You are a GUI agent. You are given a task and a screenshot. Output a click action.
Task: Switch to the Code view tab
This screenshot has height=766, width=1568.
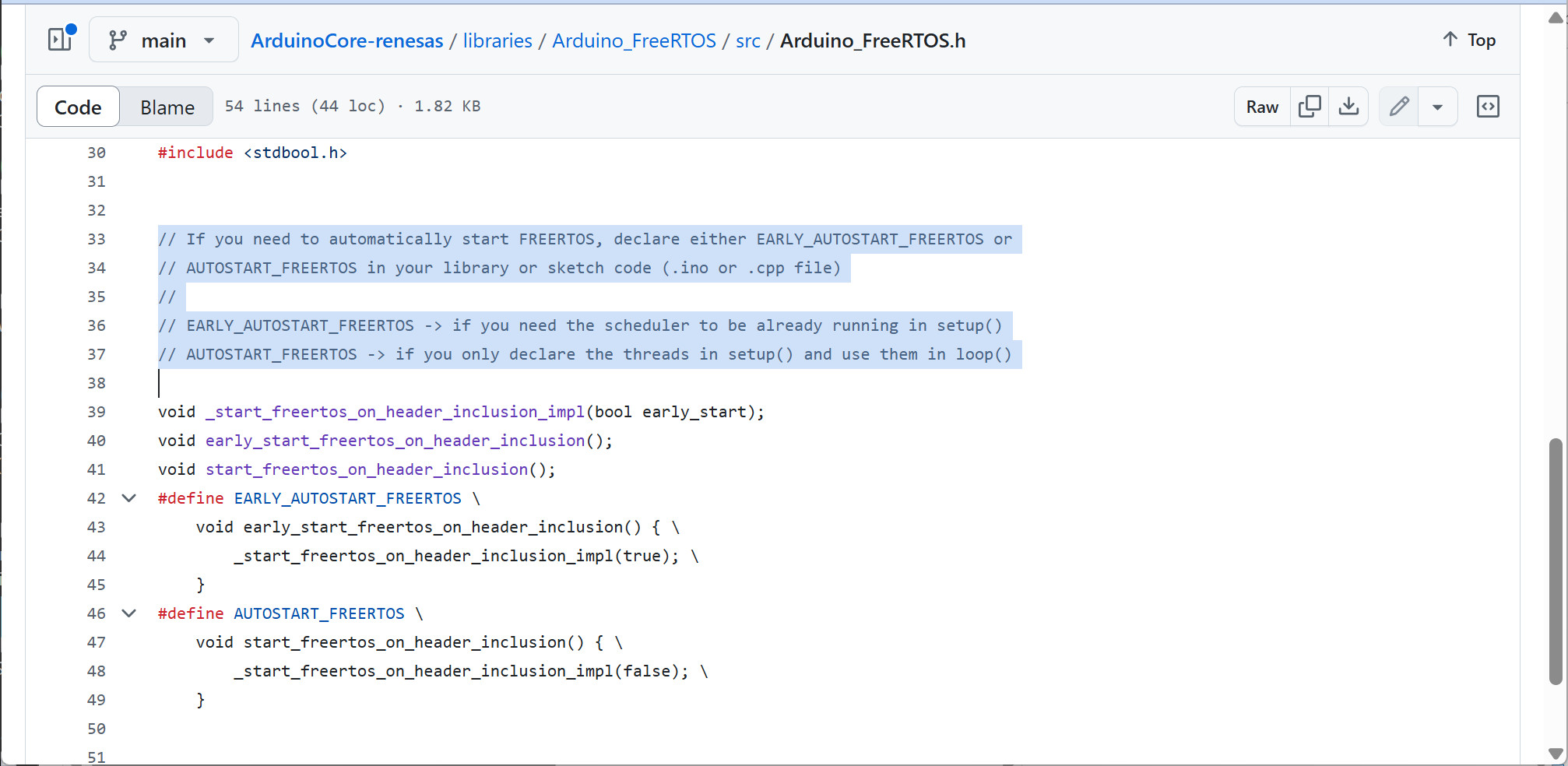[x=78, y=107]
